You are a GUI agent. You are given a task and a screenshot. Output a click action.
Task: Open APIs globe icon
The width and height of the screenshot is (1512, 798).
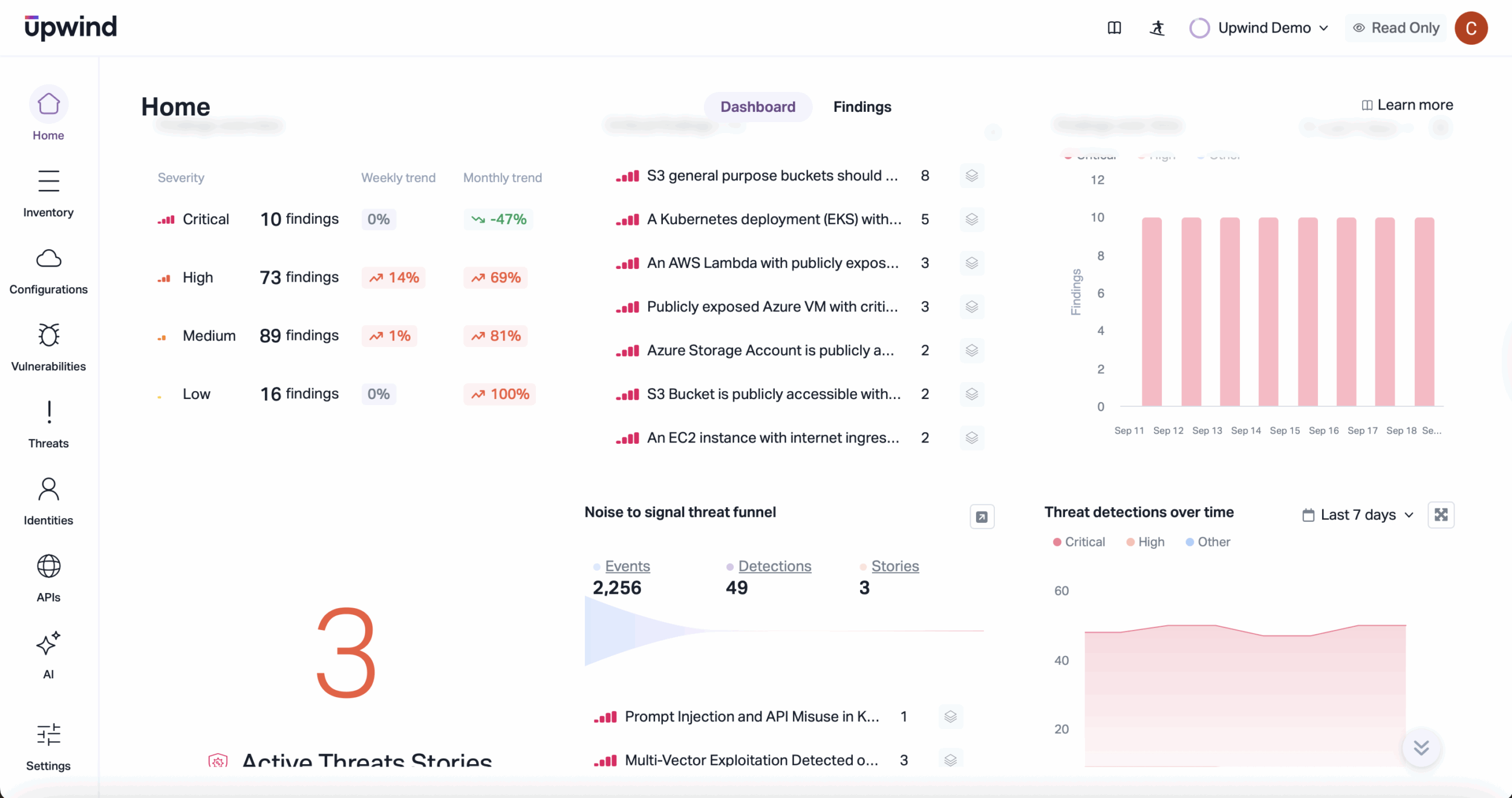click(x=48, y=566)
